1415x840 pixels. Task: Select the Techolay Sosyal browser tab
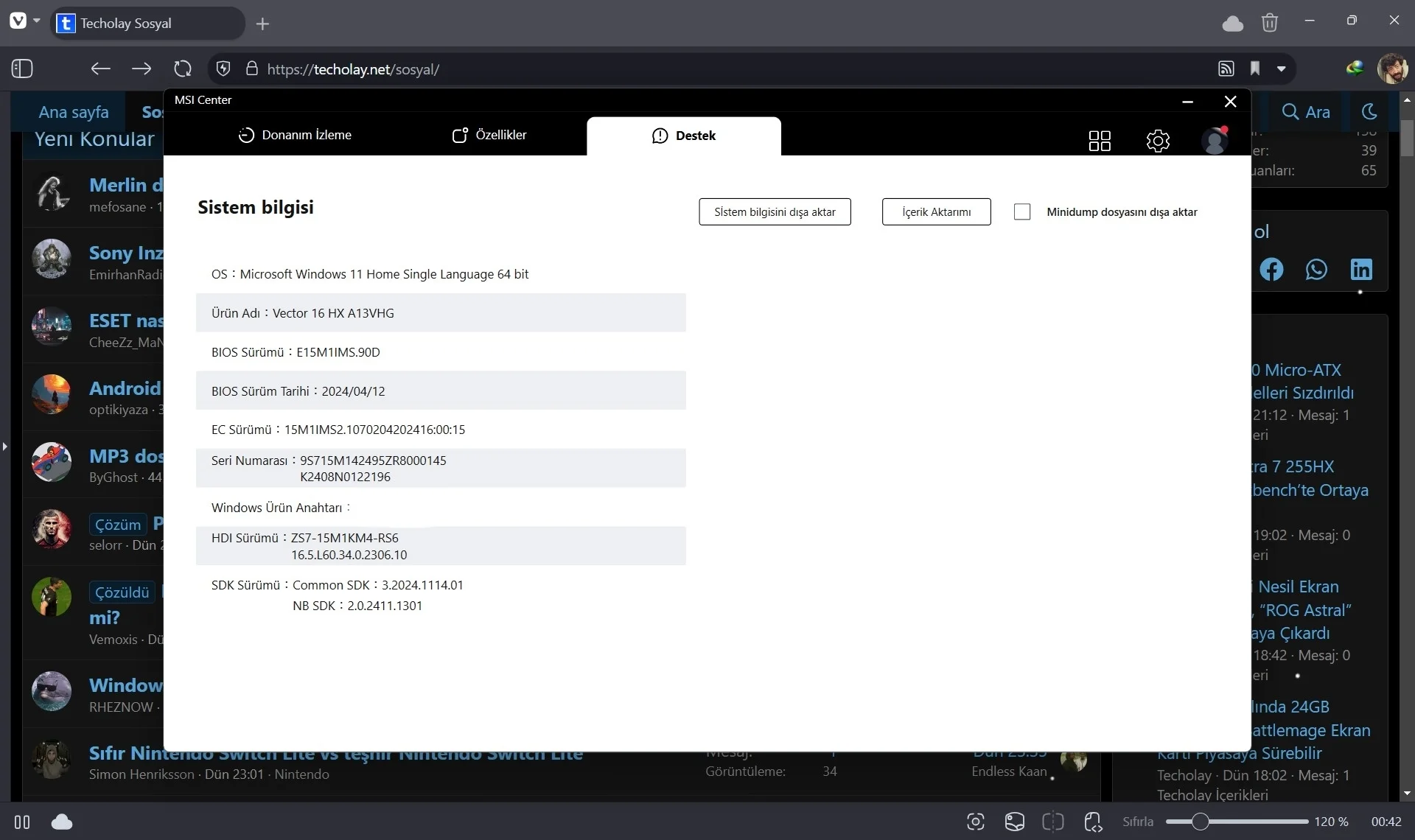click(x=147, y=23)
